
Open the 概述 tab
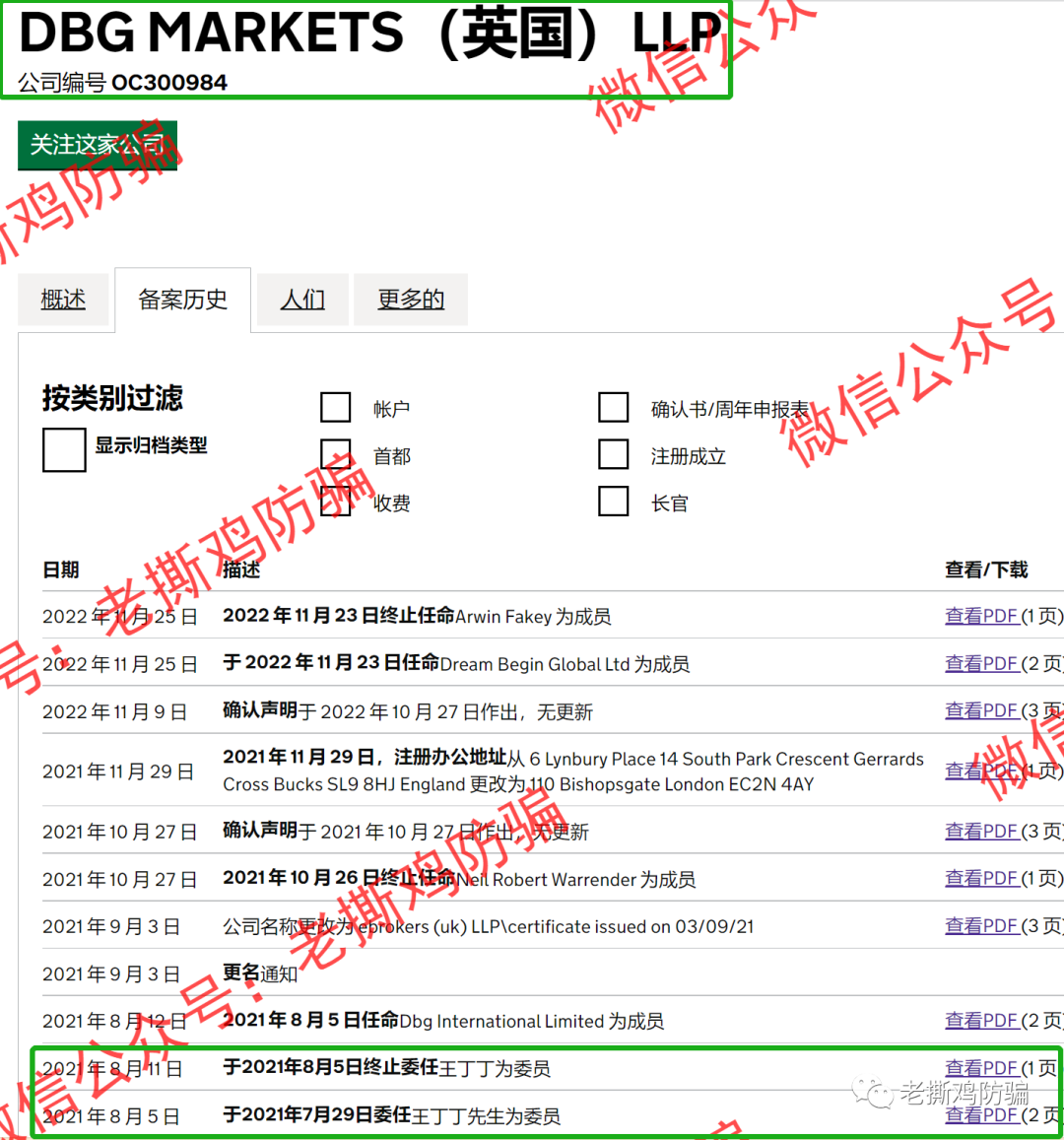tap(63, 300)
